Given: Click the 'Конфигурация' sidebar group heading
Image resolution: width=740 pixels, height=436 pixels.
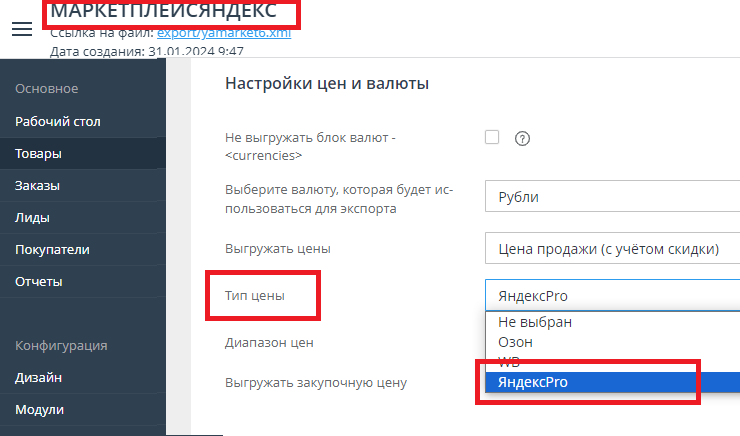Looking at the screenshot, I should 61,345.
